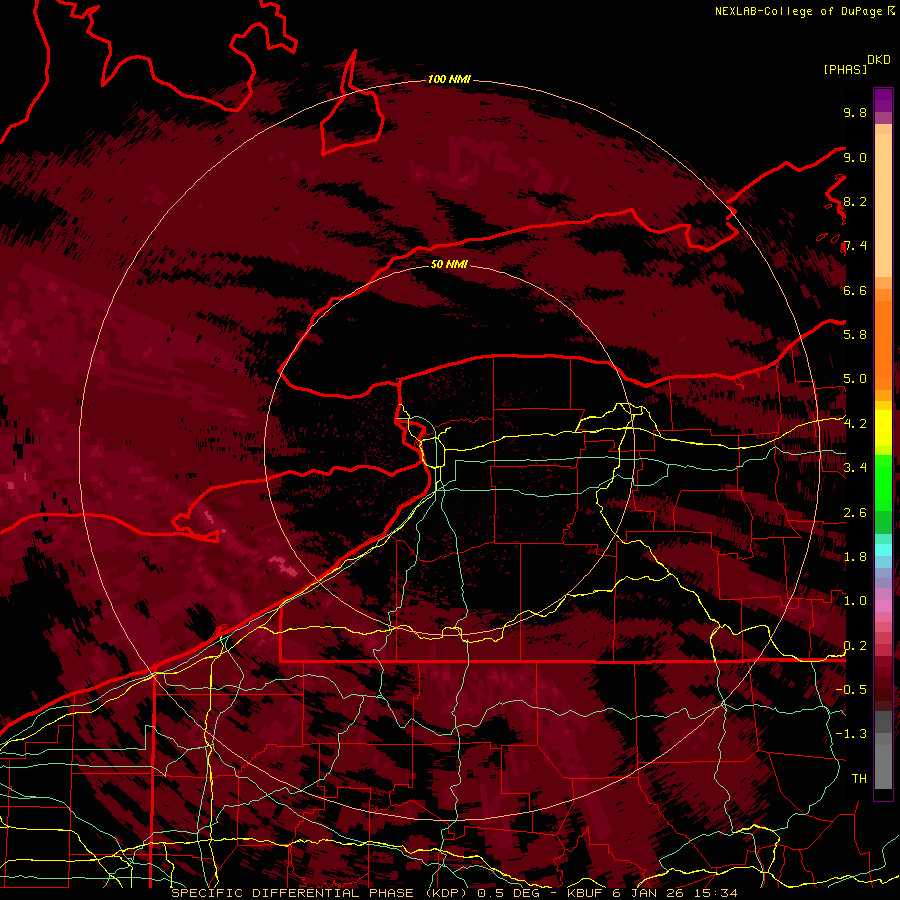Select the 2.6 legend value
The width and height of the screenshot is (900, 900).
coord(855,513)
